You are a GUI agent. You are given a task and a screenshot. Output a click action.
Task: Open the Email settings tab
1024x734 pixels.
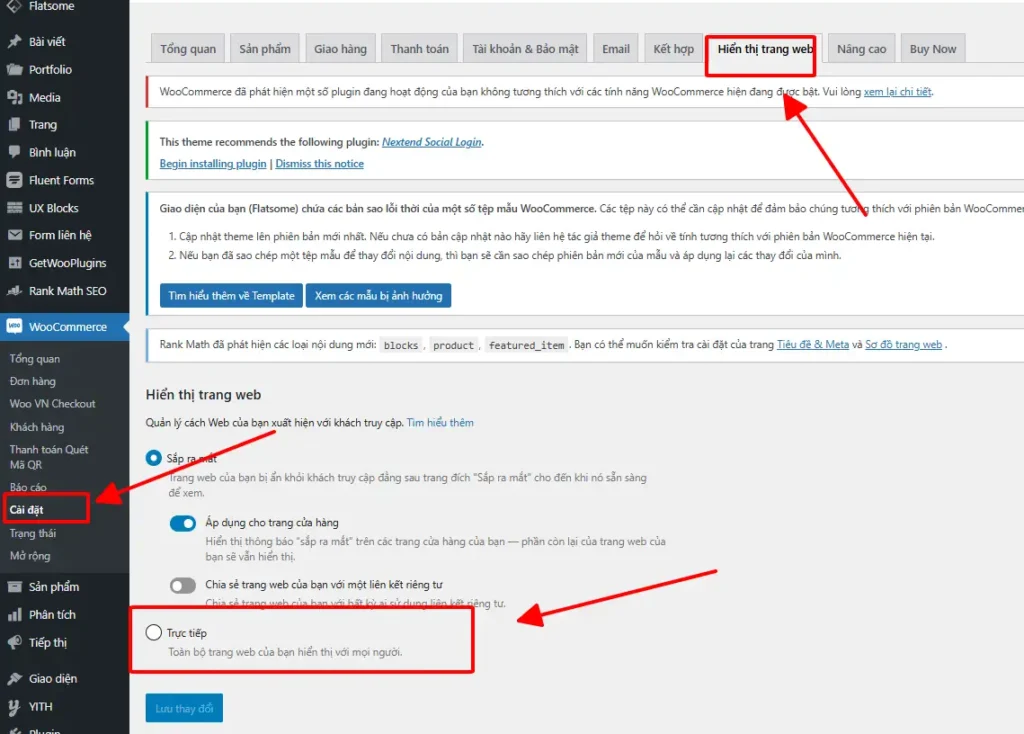point(616,49)
